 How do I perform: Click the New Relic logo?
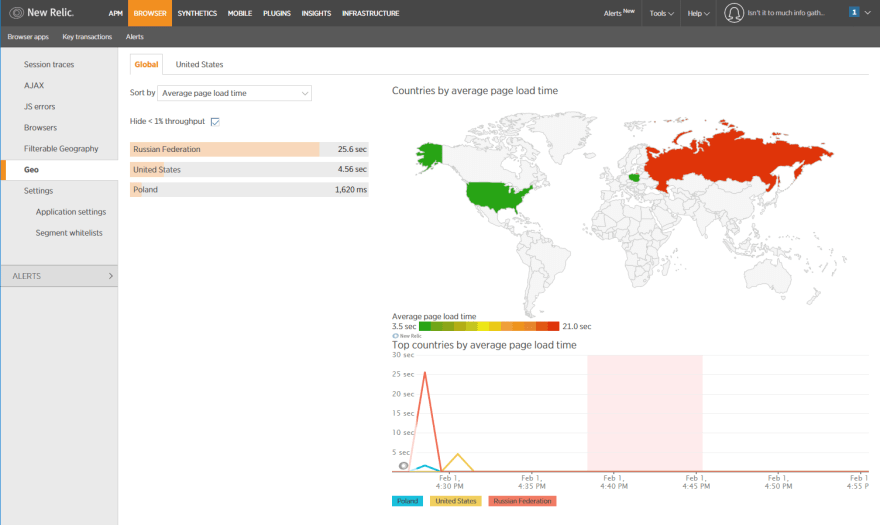pos(42,12)
